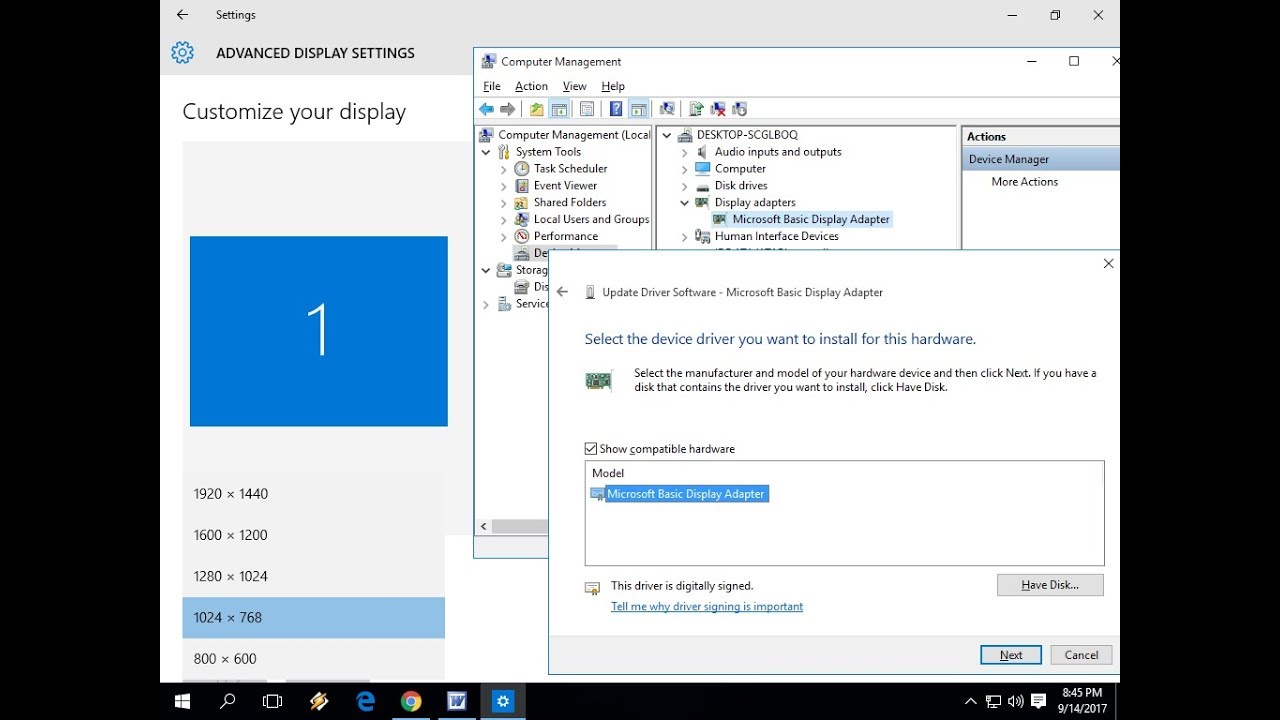Click the settings gear icon beside Advanced Display Settings
The width and height of the screenshot is (1280, 720).
point(182,53)
